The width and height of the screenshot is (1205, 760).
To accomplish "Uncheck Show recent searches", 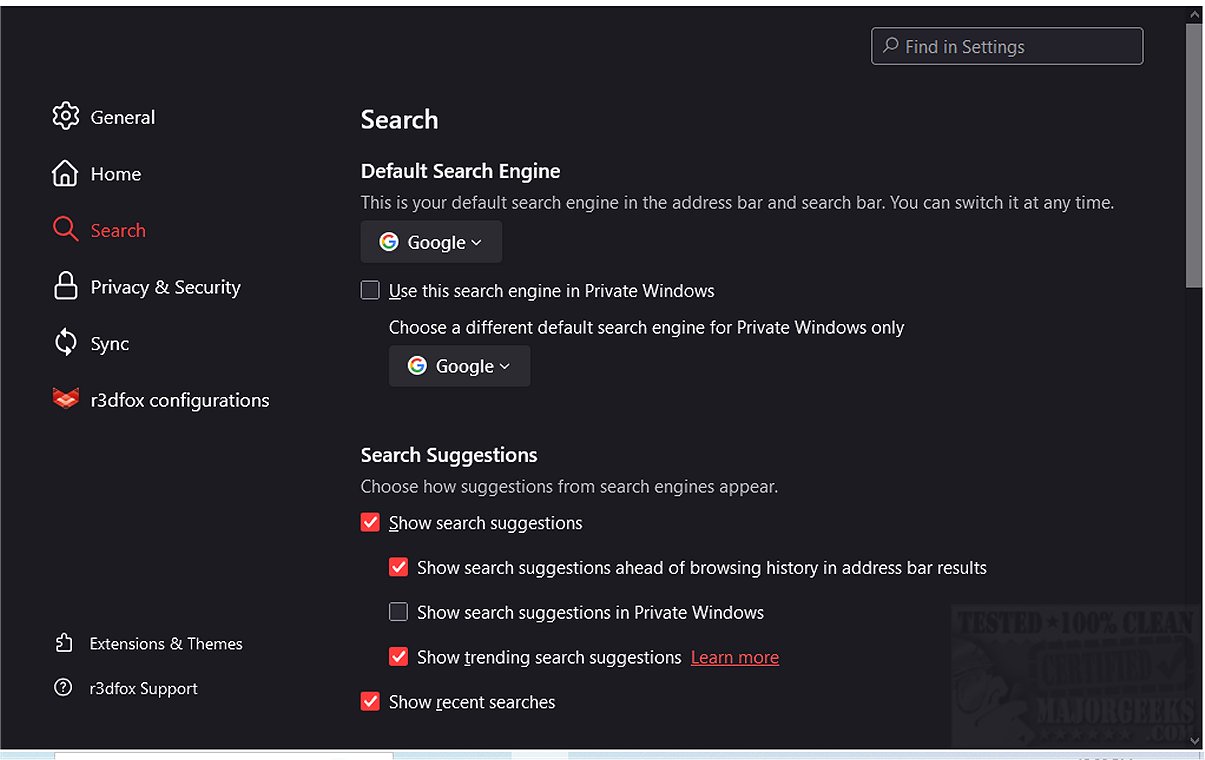I will pos(370,702).
